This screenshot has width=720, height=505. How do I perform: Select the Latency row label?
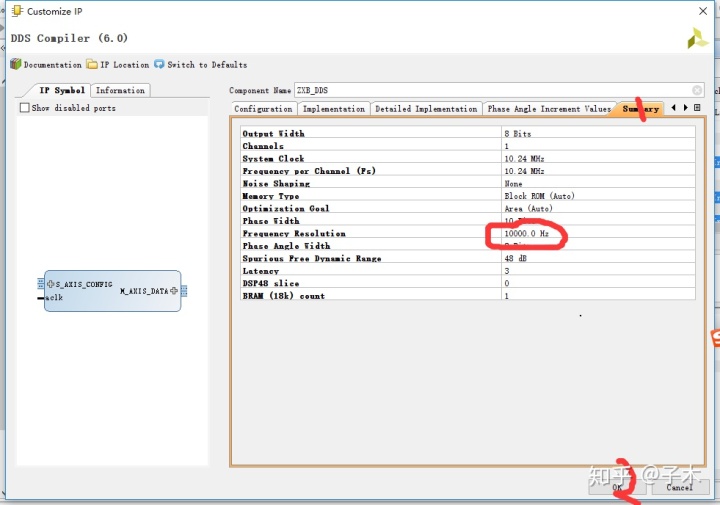tap(260, 271)
